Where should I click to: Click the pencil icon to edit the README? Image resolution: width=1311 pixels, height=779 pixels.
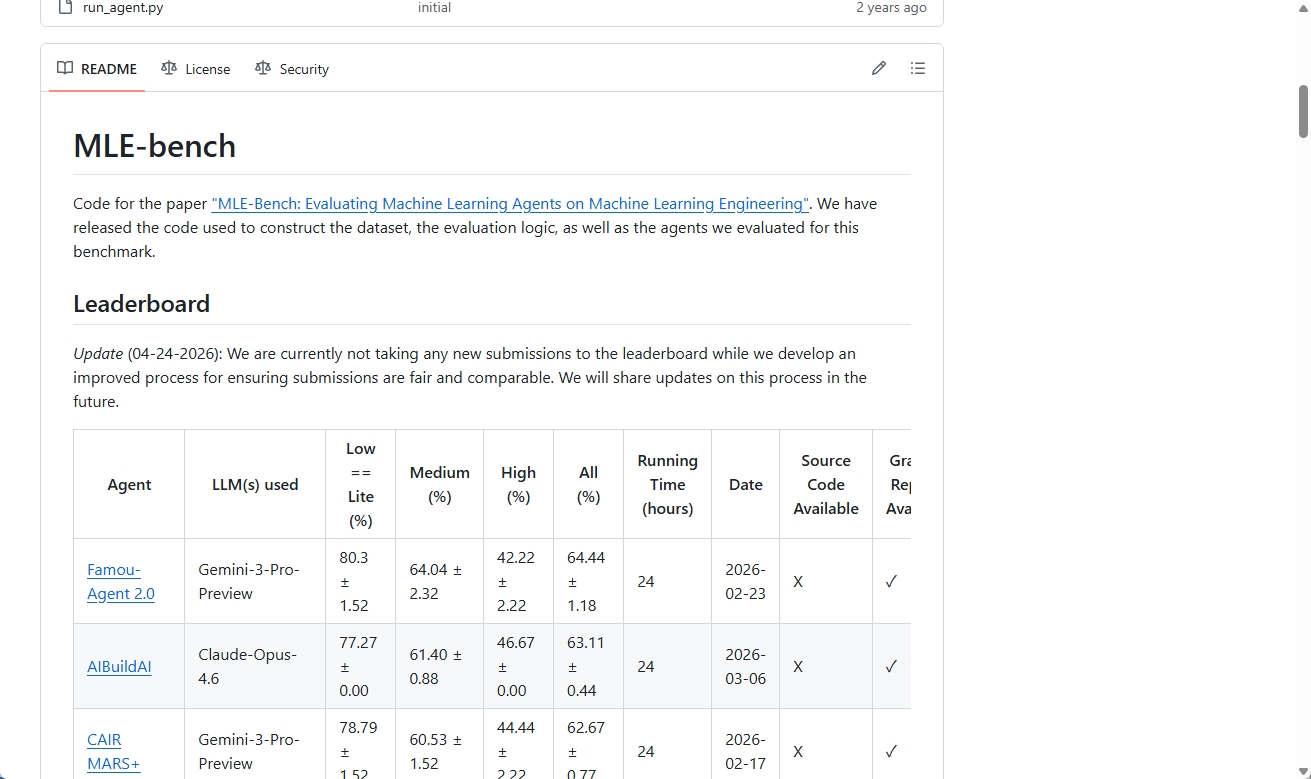[879, 68]
